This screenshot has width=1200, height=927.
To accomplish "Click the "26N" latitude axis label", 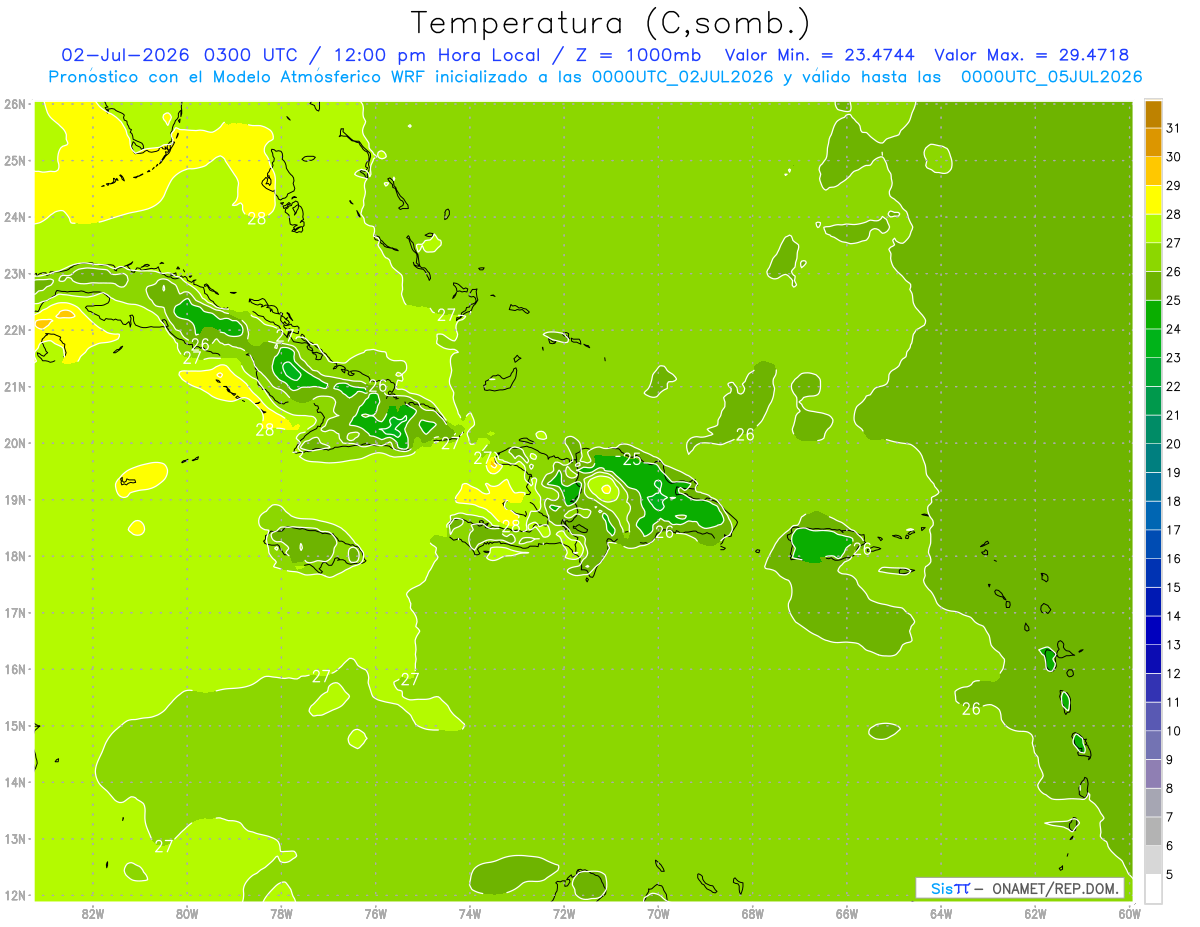I will click(14, 104).
